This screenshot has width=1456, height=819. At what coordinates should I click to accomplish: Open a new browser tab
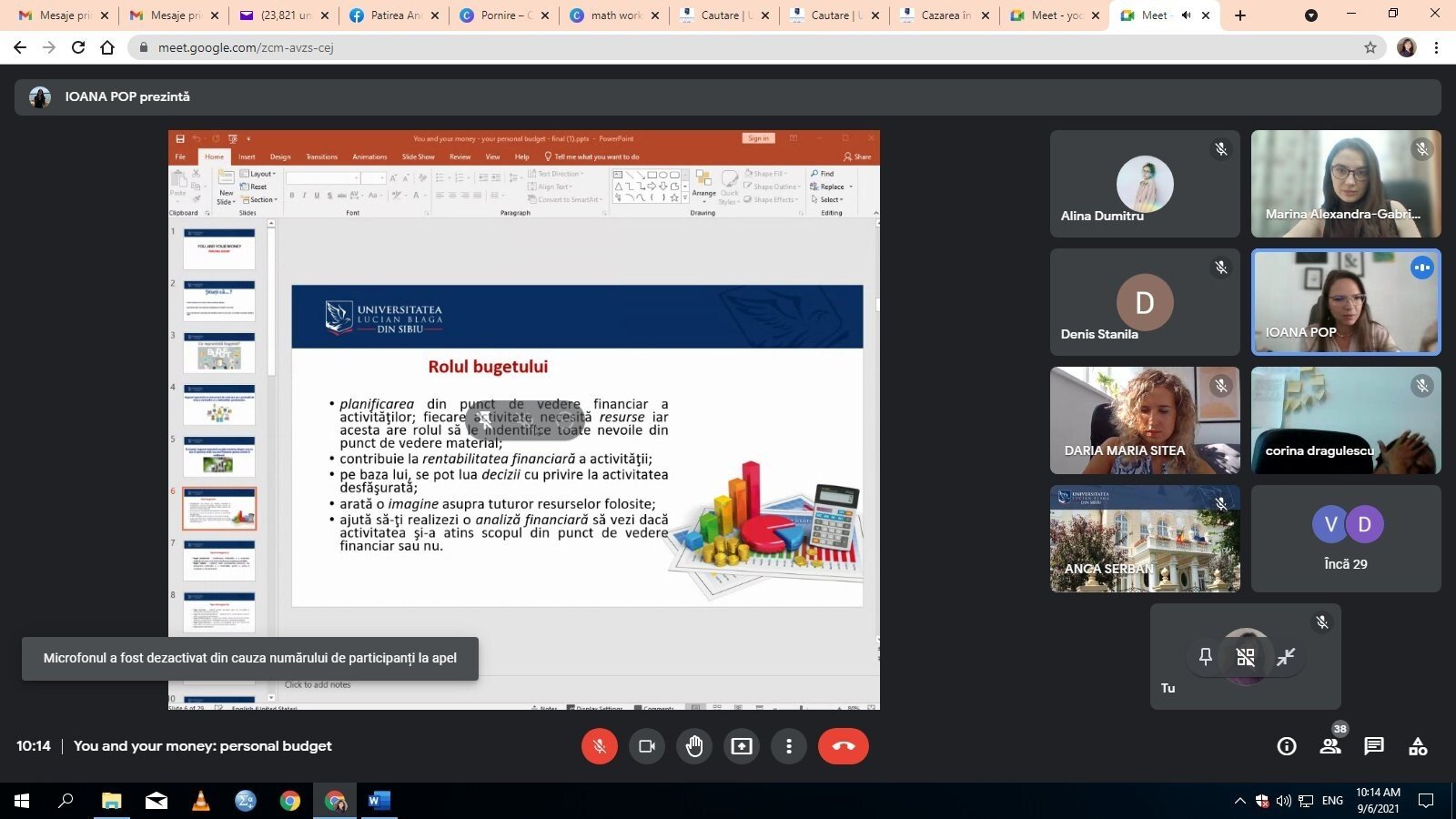click(x=1240, y=15)
